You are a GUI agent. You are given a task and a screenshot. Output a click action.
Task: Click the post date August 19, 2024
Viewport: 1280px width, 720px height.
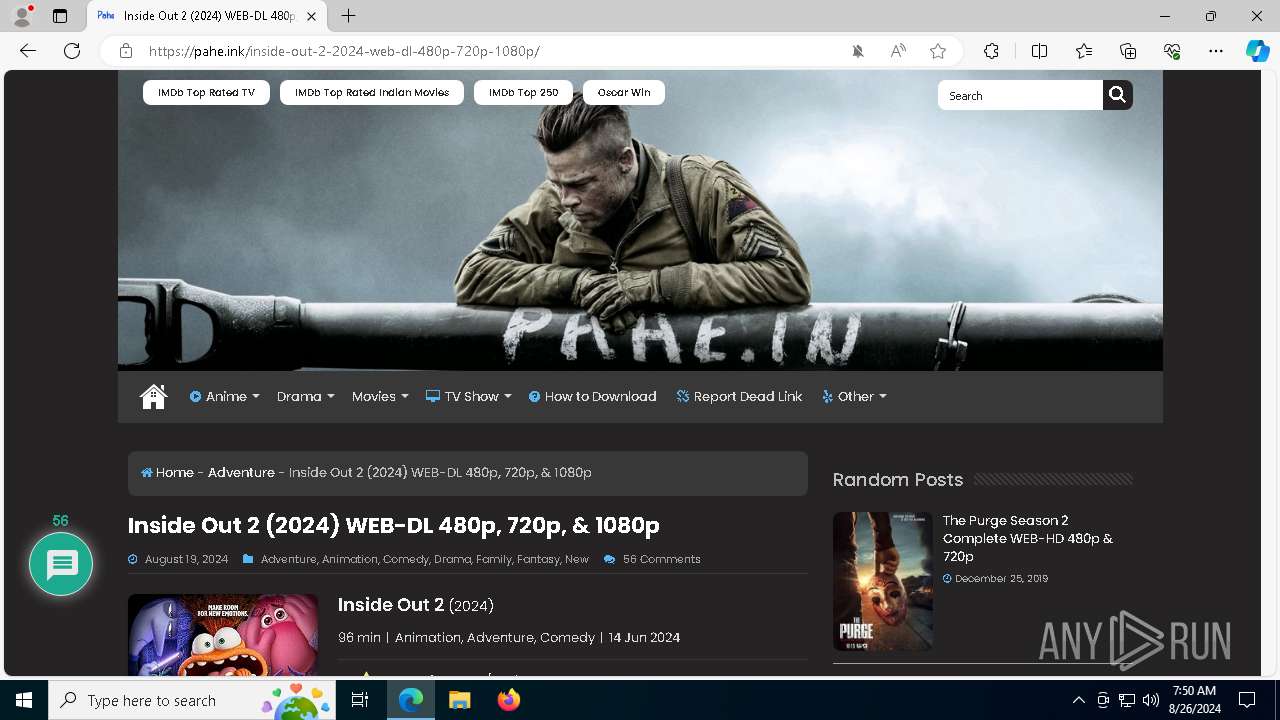(x=186, y=559)
